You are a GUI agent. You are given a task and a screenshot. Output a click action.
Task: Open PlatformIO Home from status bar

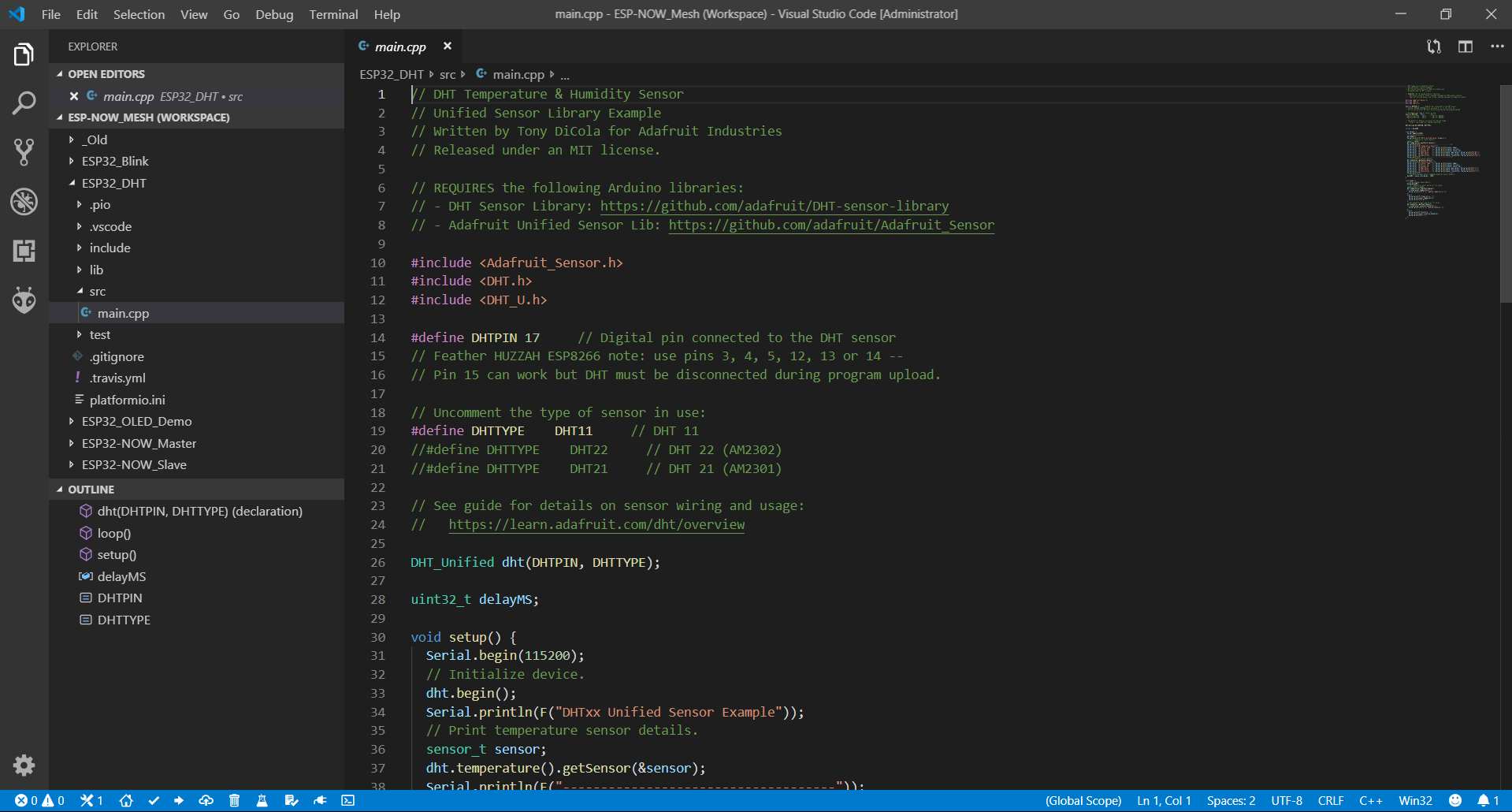126,800
